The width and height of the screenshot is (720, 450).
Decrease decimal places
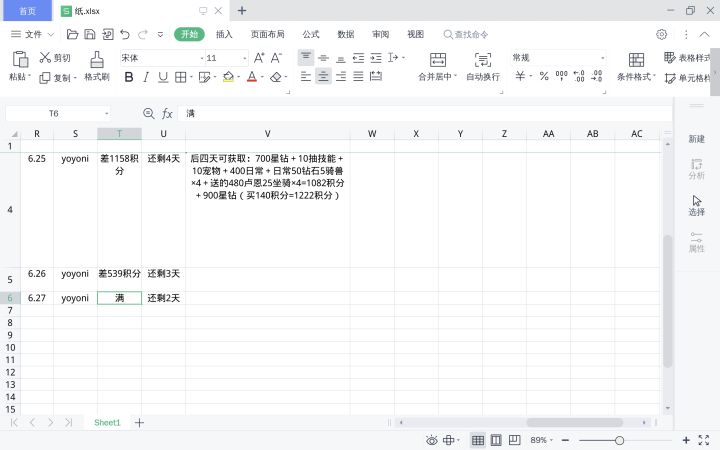click(x=596, y=76)
